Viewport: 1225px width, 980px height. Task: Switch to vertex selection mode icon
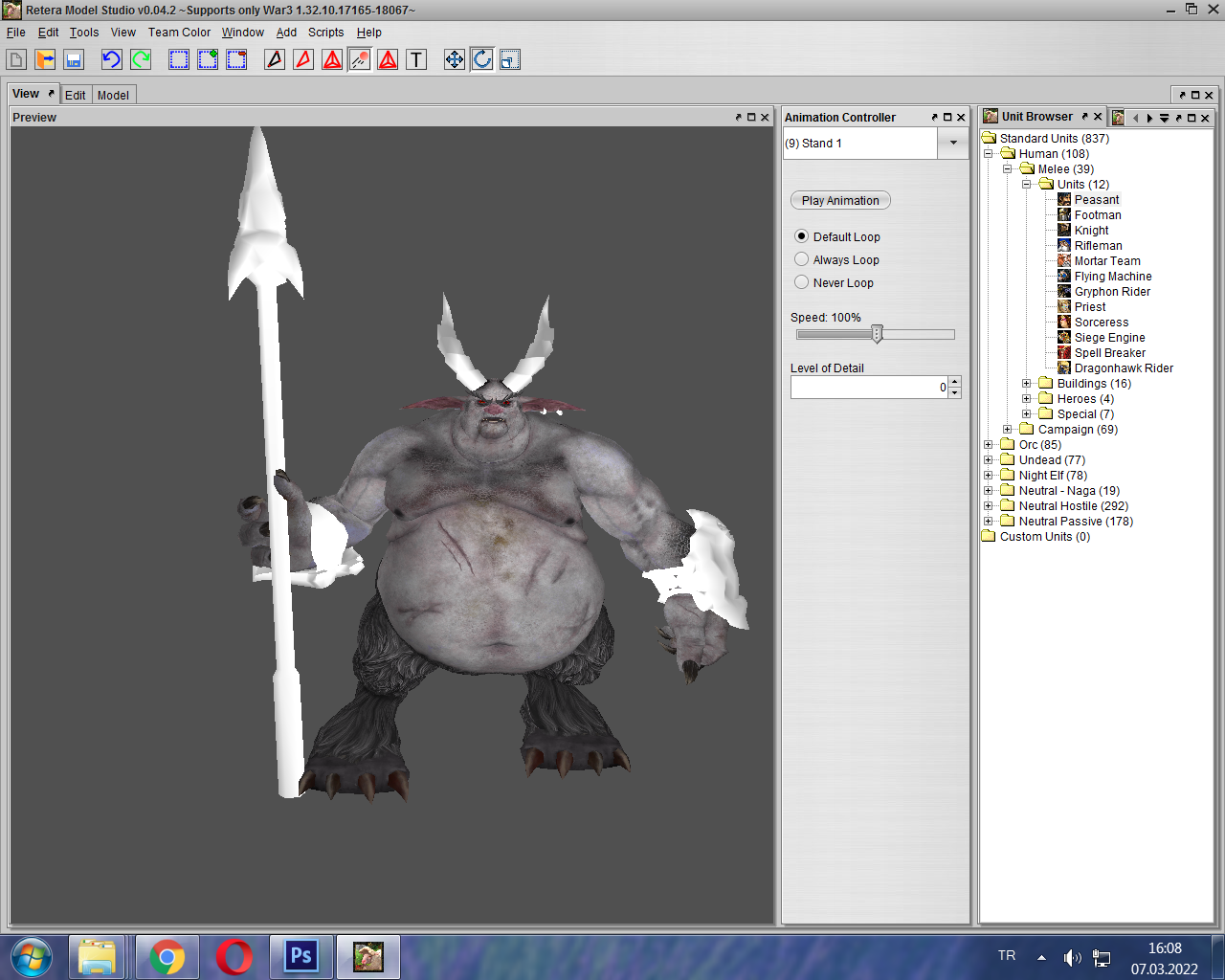pyautogui.click(x=275, y=59)
